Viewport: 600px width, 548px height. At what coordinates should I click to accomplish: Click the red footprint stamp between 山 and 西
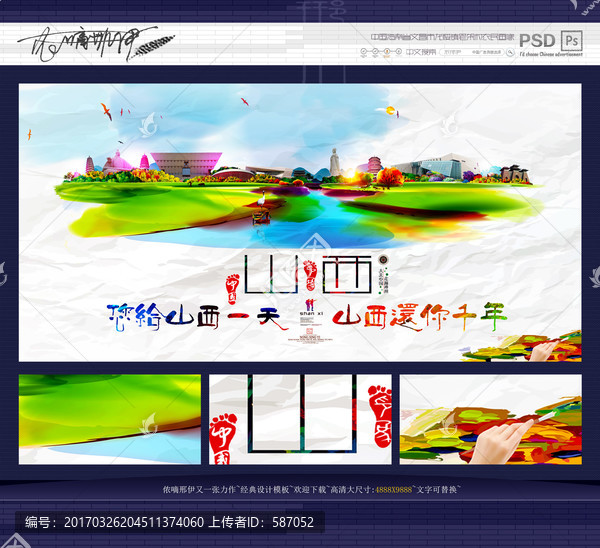click(310, 274)
